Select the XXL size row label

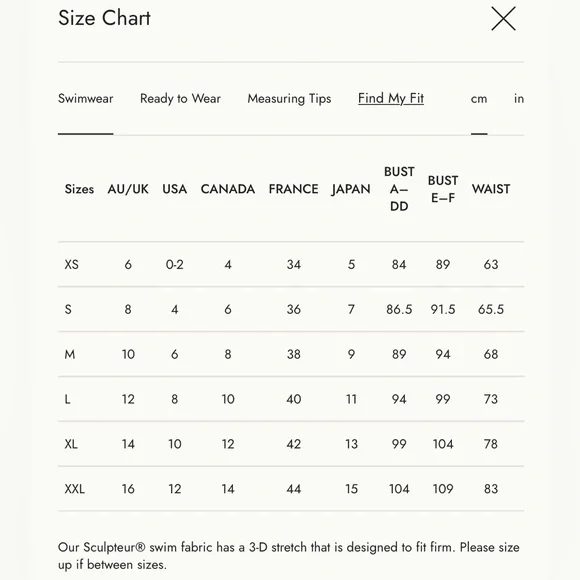coord(74,489)
